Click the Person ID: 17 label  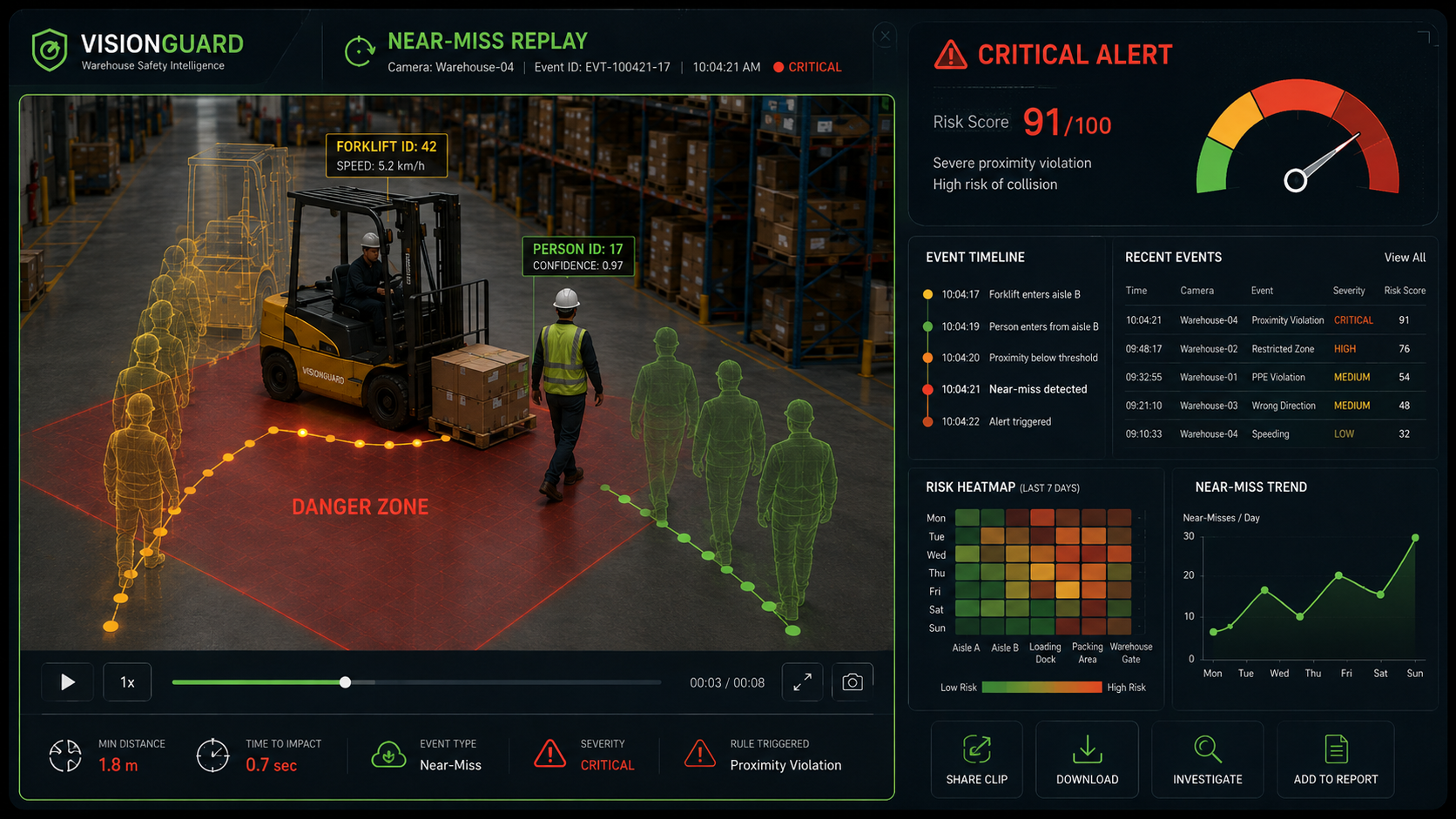(x=578, y=257)
